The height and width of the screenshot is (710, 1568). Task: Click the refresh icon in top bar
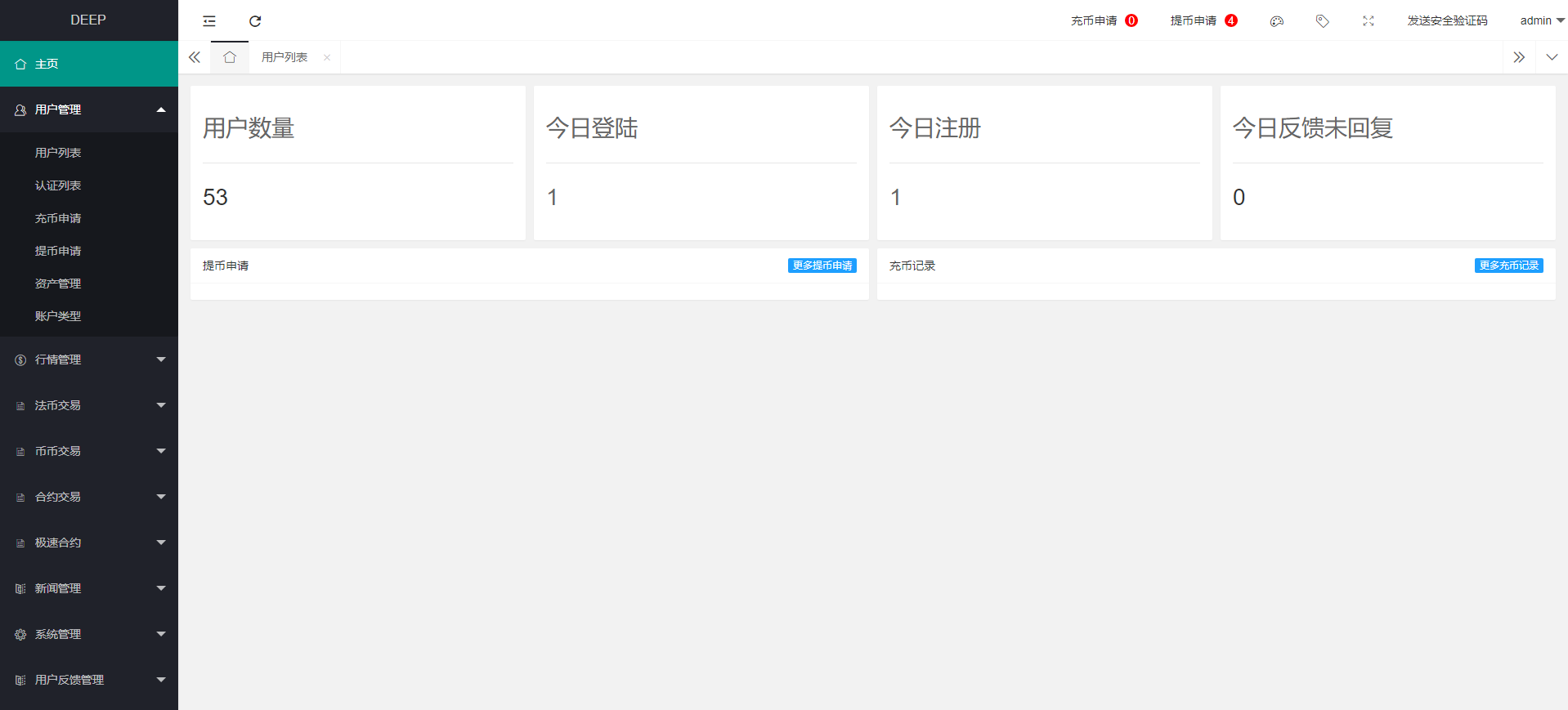(x=255, y=21)
